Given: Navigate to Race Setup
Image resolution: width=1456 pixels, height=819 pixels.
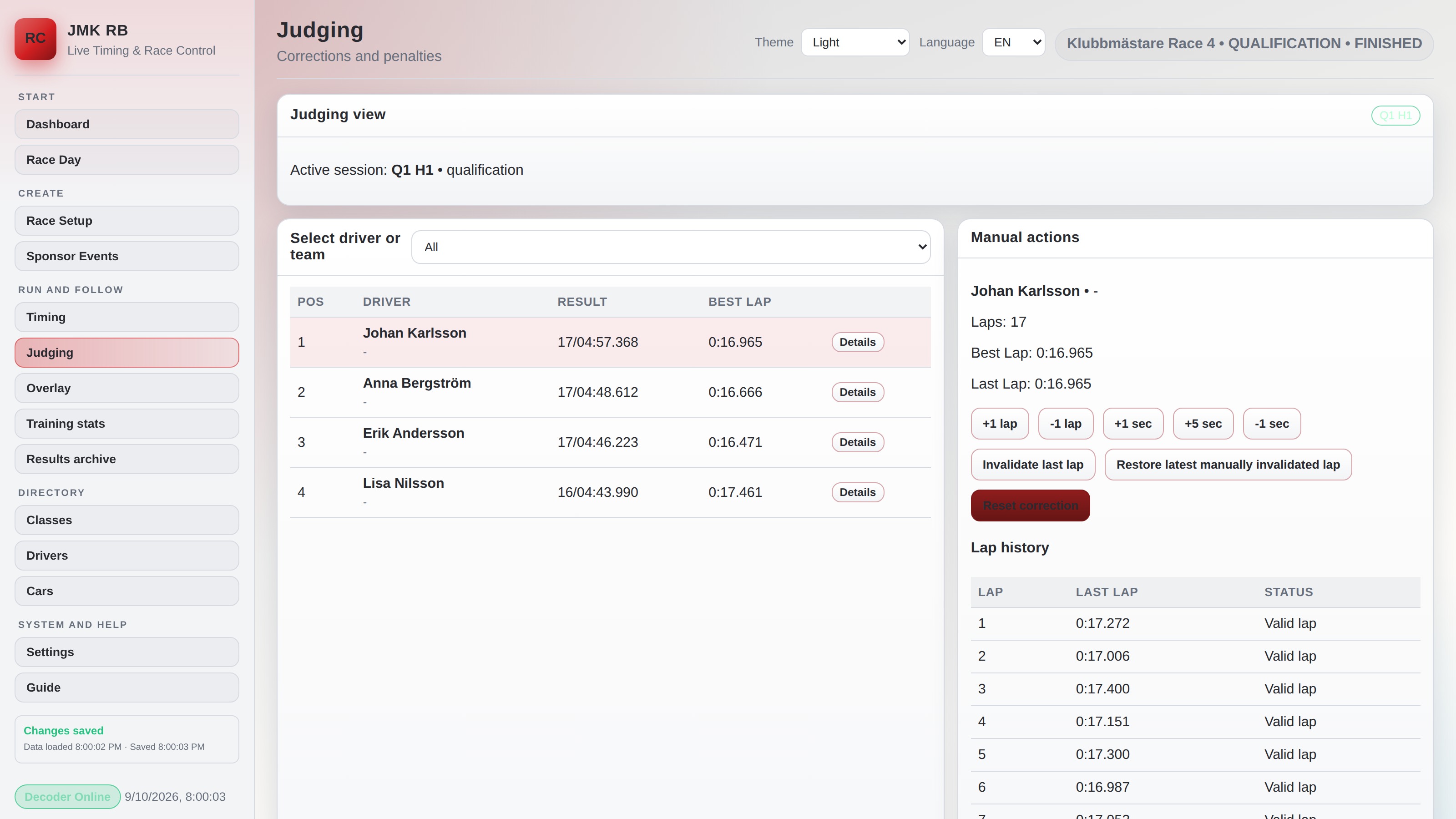Looking at the screenshot, I should [126, 220].
